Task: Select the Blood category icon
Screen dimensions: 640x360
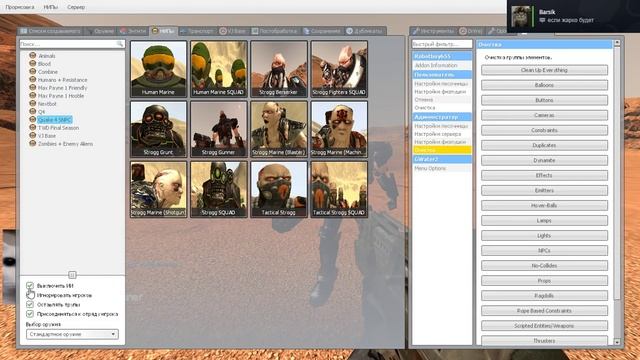Action: 33,63
